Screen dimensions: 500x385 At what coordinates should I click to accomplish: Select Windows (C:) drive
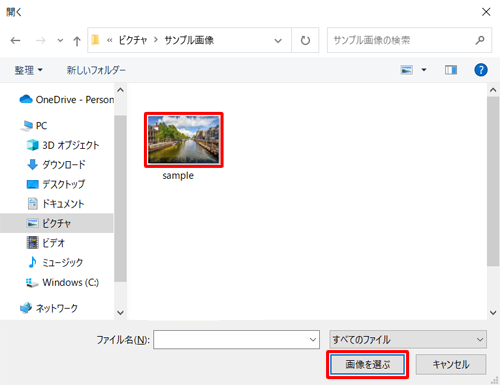[x=63, y=282]
